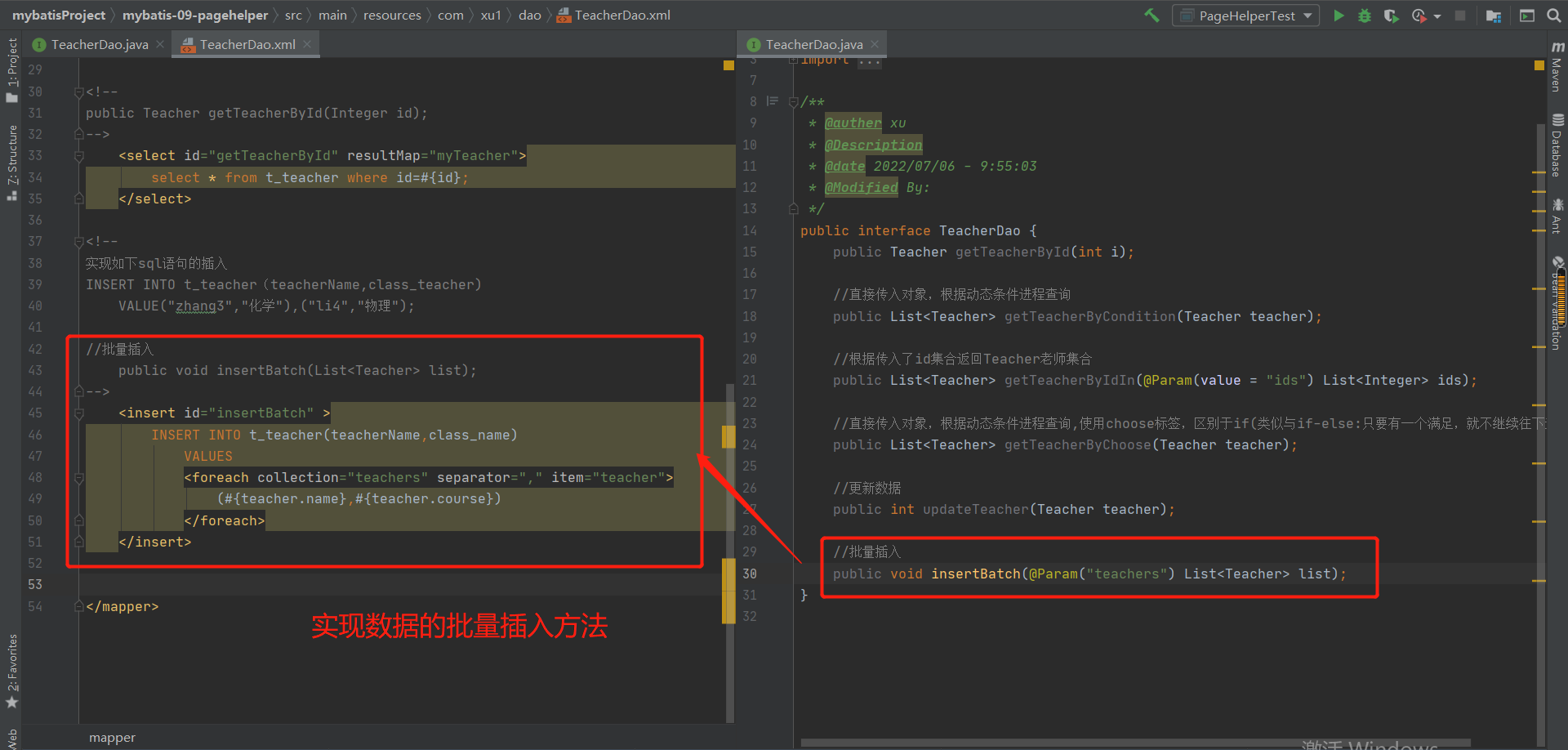Click com in the navigation breadcrumb

click(x=450, y=16)
